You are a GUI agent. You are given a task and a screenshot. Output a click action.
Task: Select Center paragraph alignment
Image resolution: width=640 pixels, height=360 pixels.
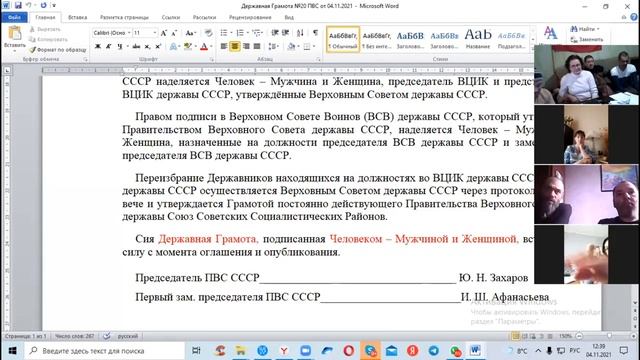pyautogui.click(x=235, y=47)
